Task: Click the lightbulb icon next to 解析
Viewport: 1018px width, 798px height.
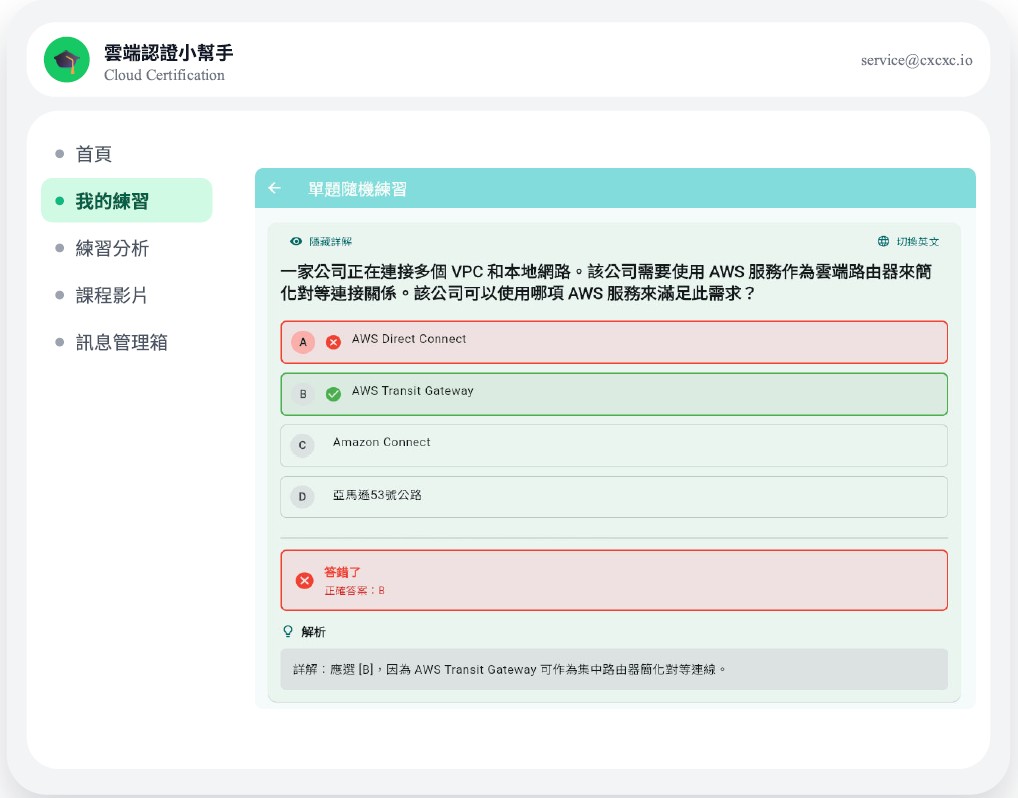Action: 288,632
